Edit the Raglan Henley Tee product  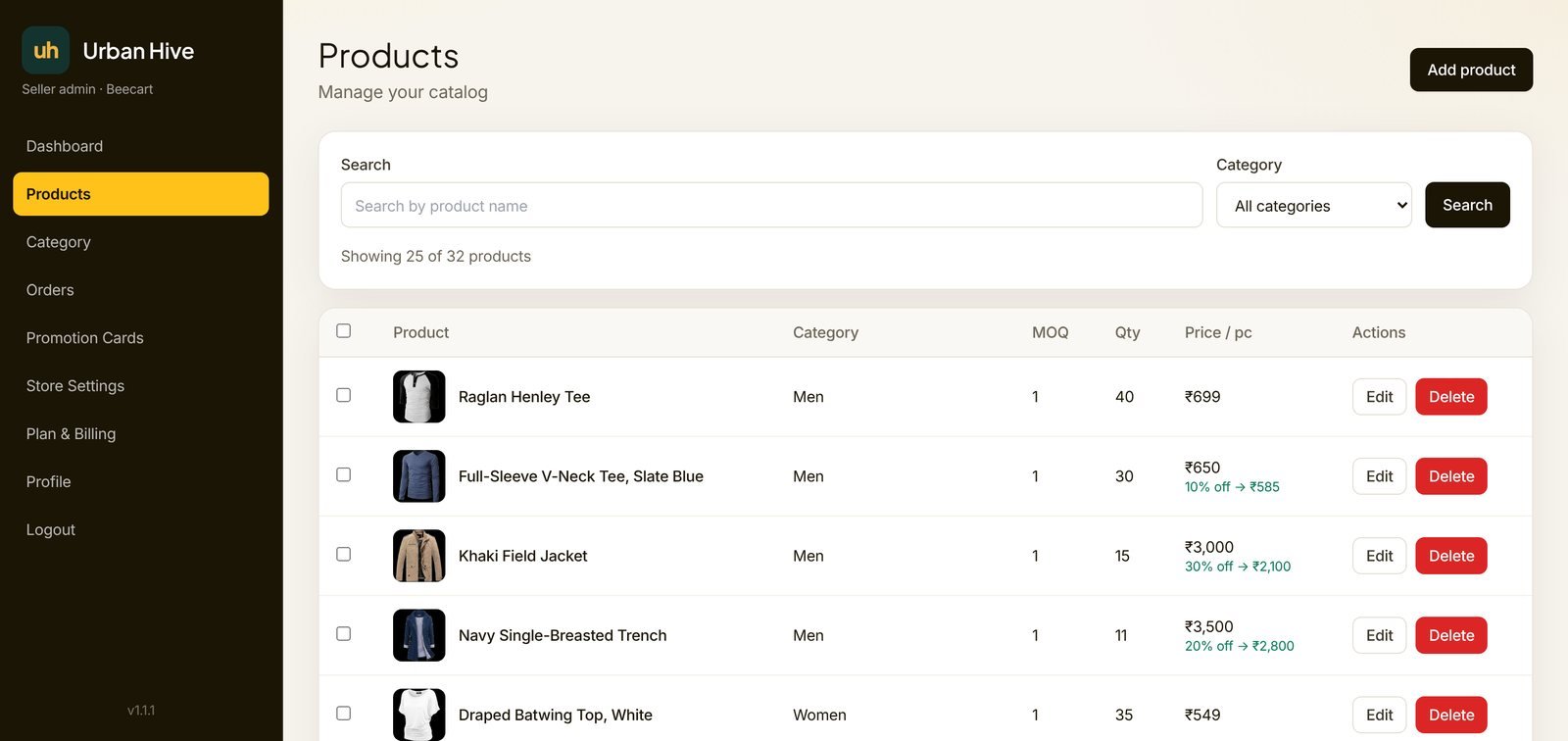1379,397
